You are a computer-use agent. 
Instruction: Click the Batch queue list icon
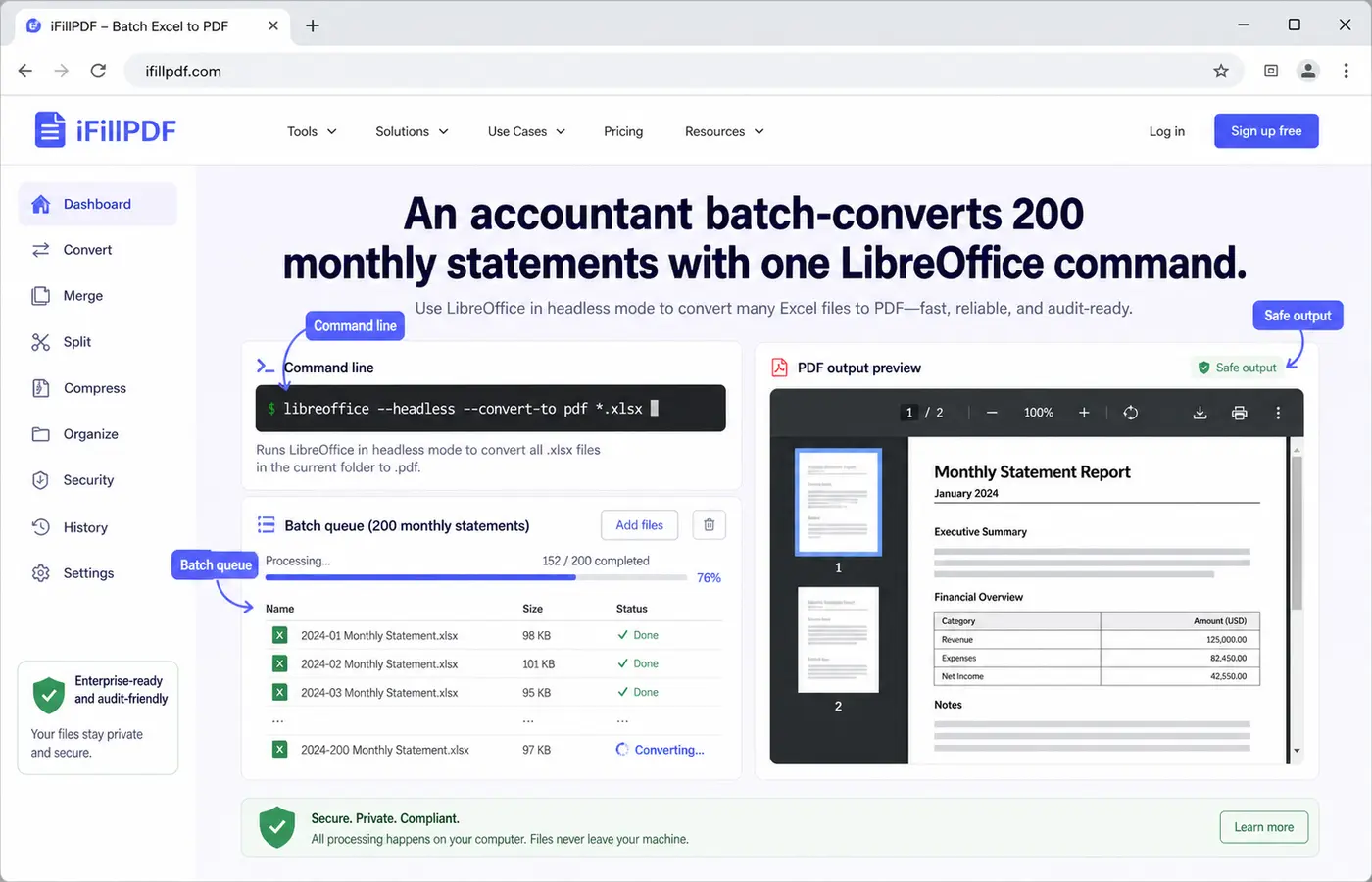tap(266, 525)
